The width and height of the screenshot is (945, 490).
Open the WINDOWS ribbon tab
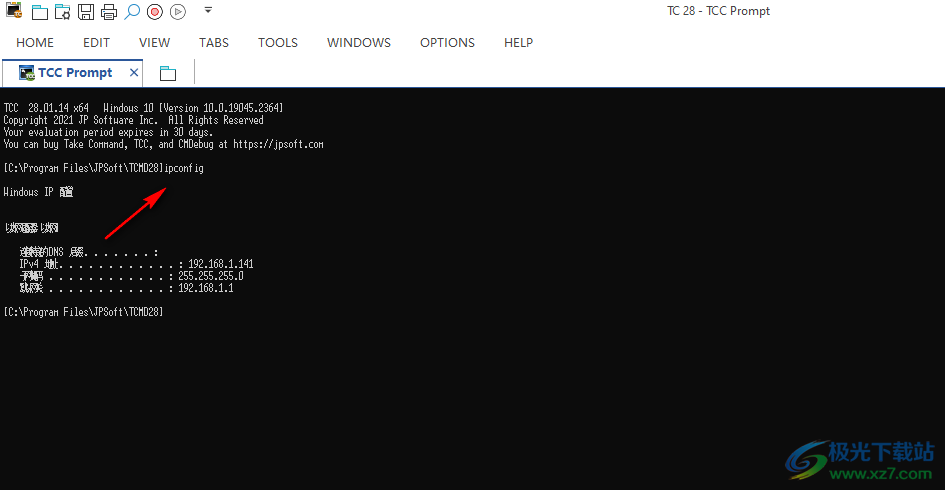359,43
